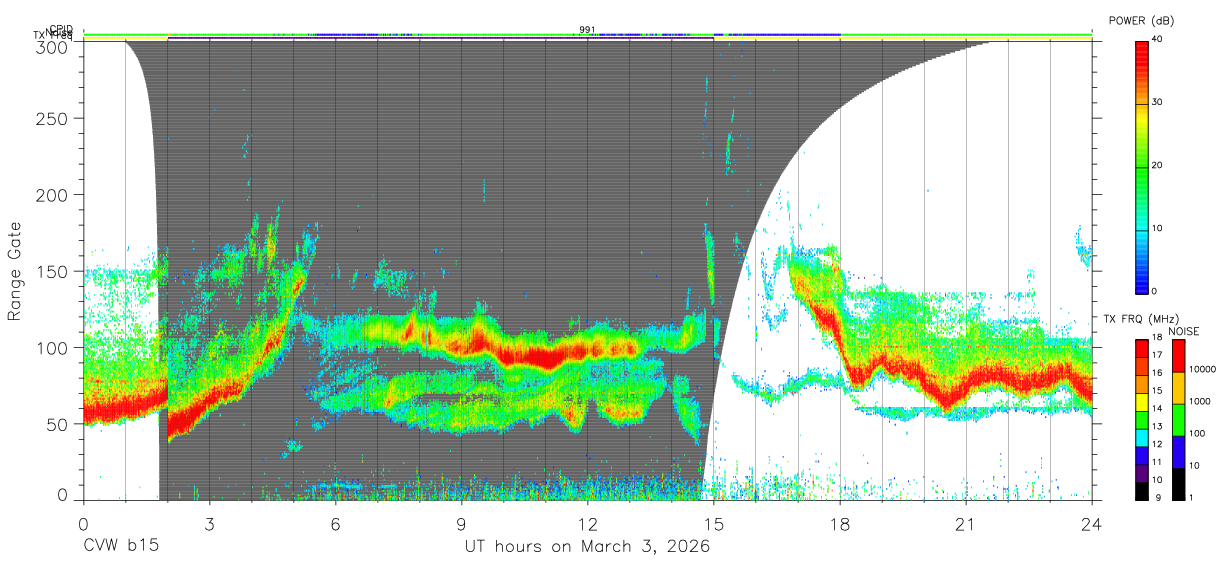Image resolution: width=1228 pixels, height=567 pixels.
Task: Select the 11 label in TX FRQ legend
Action: pyautogui.click(x=1157, y=462)
